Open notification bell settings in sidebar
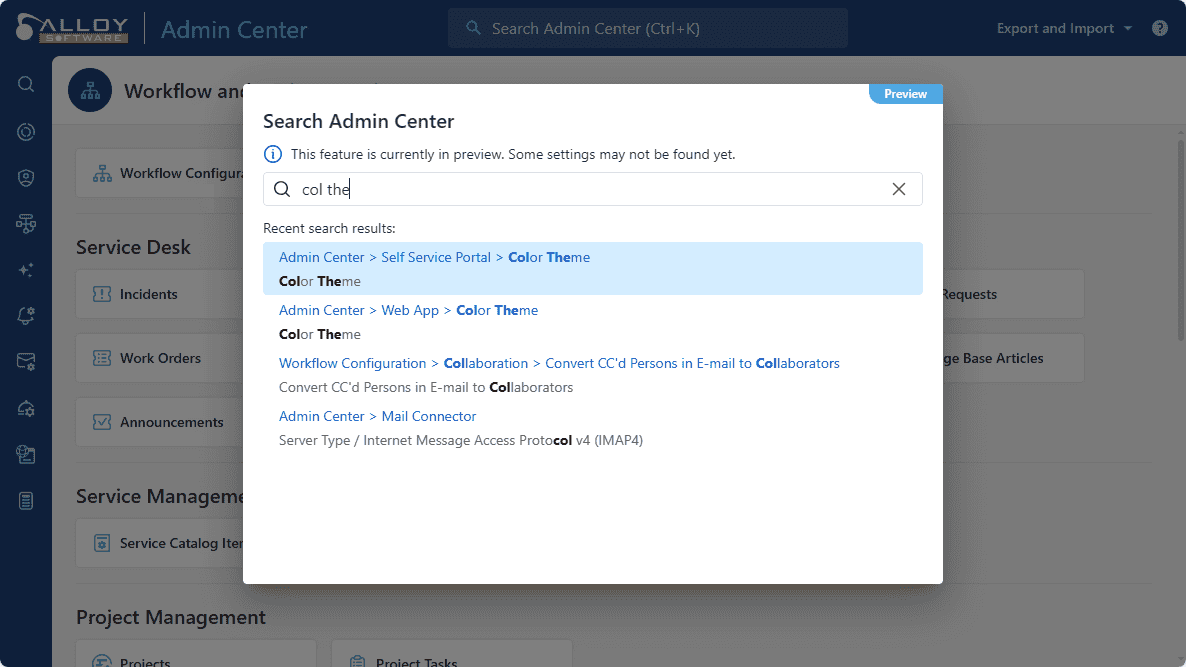The height and width of the screenshot is (667, 1186). click(x=26, y=316)
